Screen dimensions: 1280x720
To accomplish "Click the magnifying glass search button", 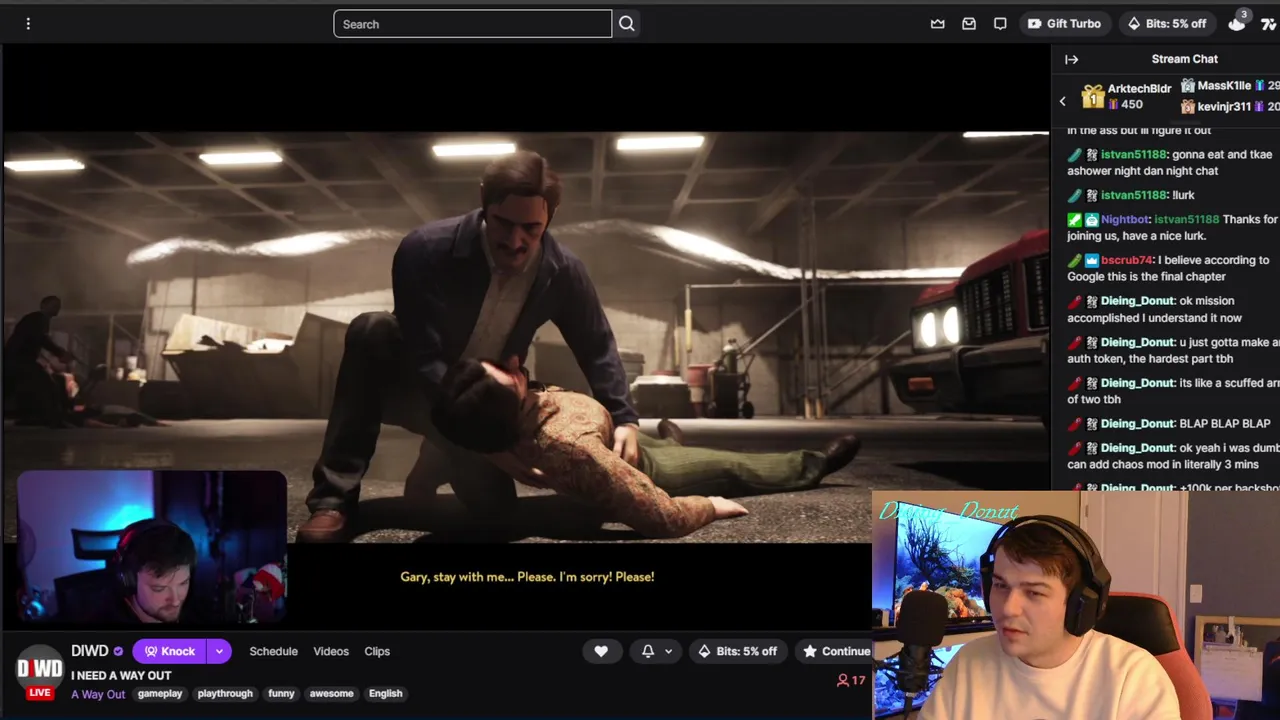I will click(x=627, y=24).
